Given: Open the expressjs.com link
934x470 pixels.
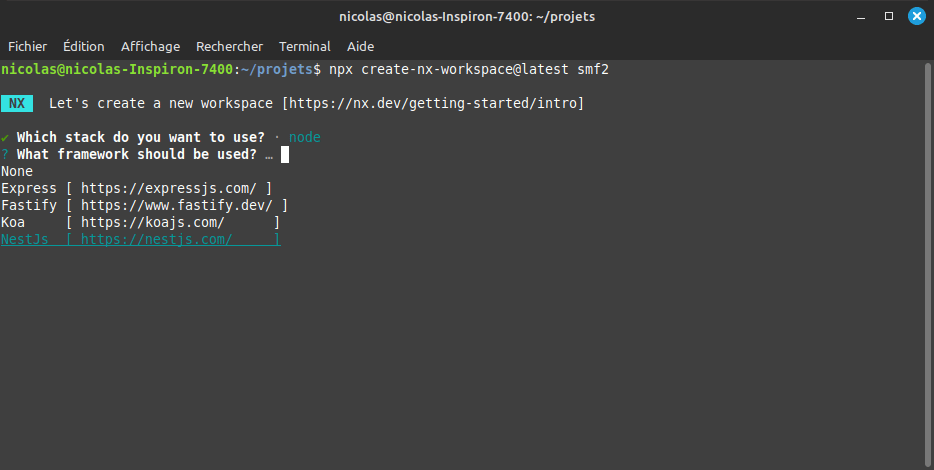Looking at the screenshot, I should [x=168, y=188].
